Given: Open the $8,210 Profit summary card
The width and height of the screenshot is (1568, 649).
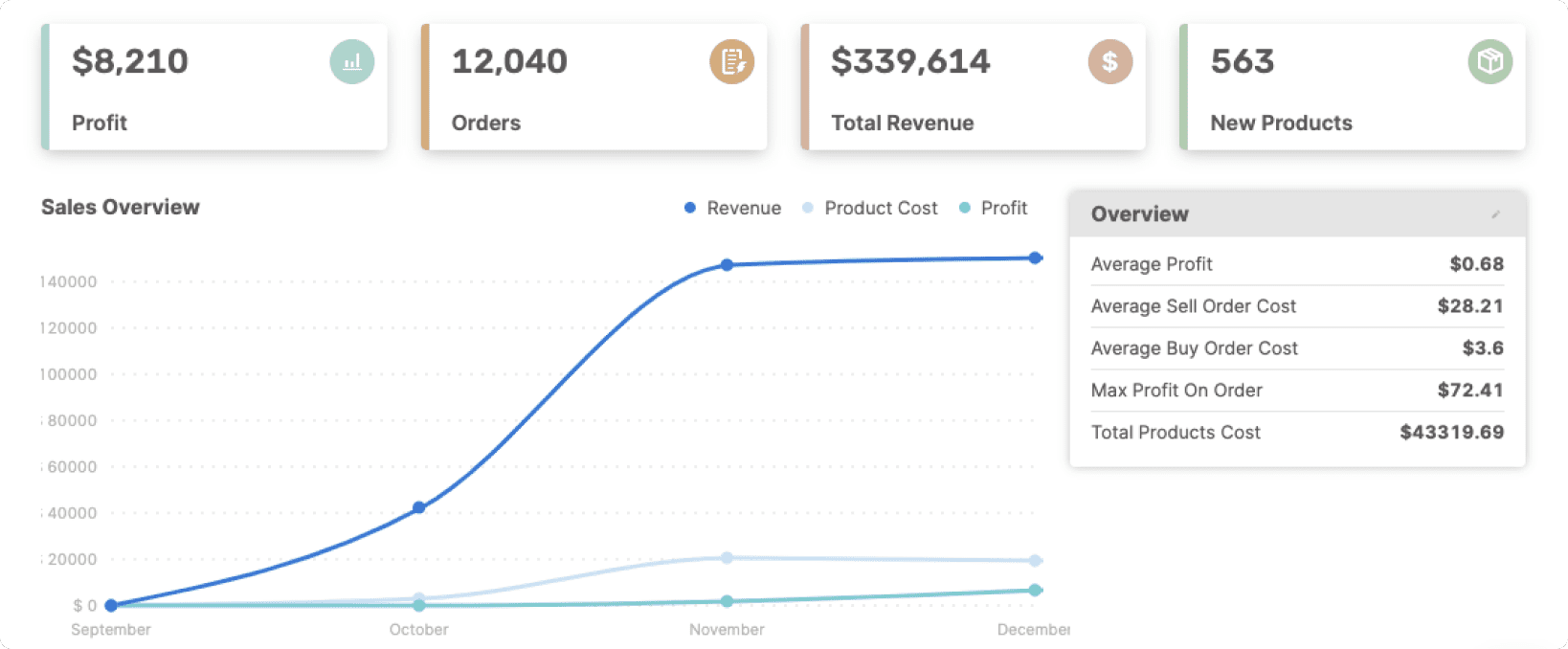Looking at the screenshot, I should pos(215,88).
